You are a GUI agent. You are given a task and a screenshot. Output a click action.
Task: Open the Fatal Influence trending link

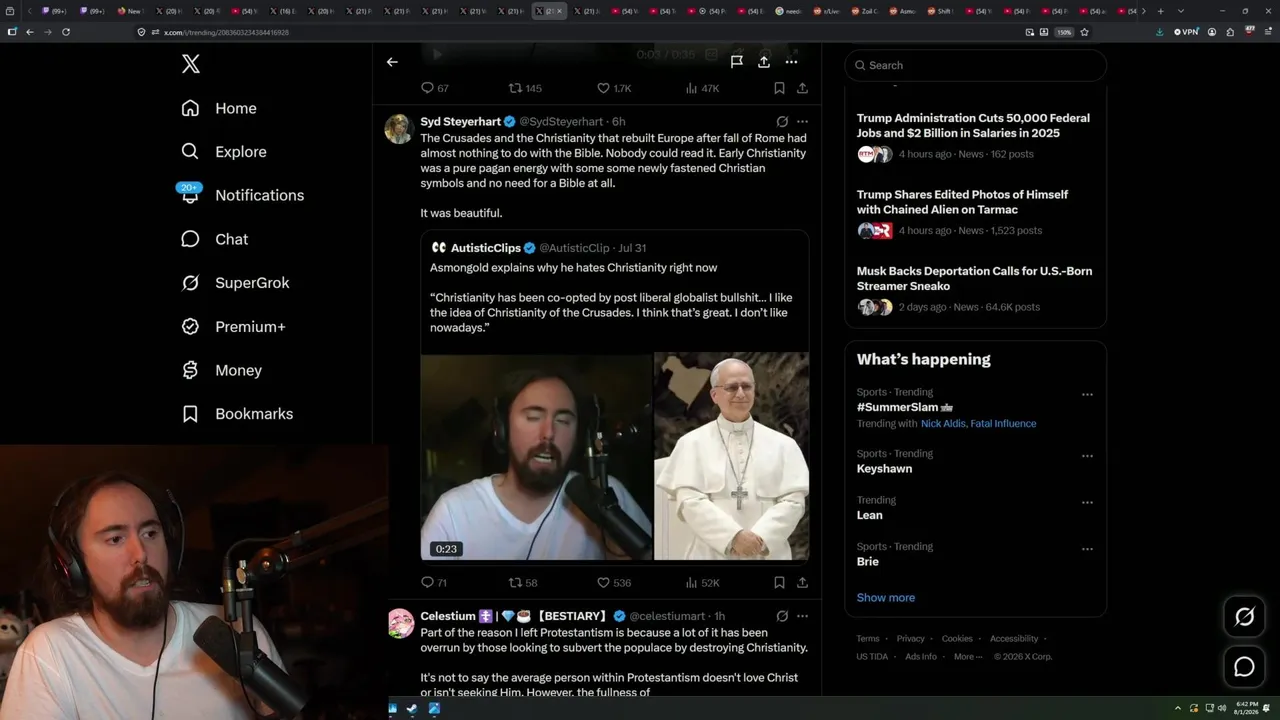(1003, 424)
